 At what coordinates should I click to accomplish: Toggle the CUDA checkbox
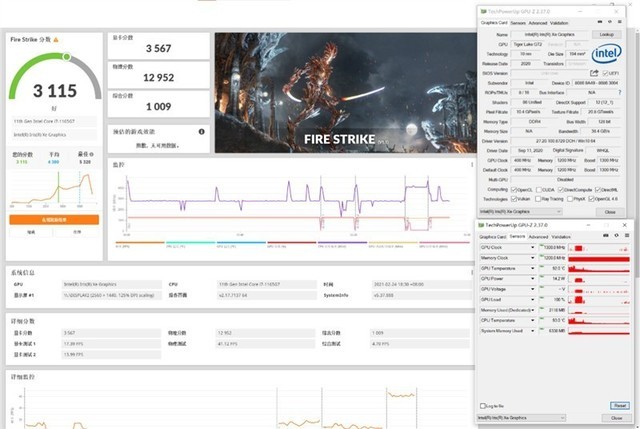point(539,190)
